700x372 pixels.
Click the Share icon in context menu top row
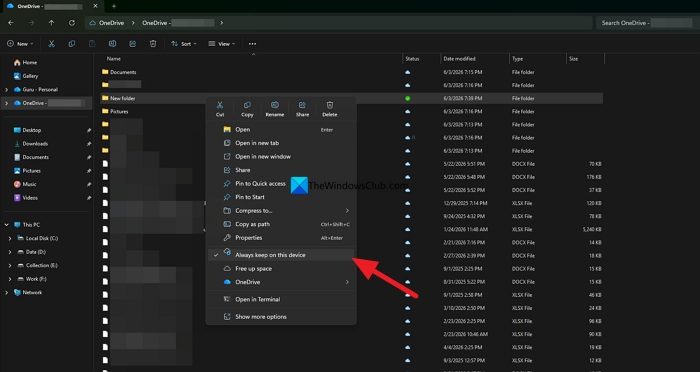[x=302, y=105]
